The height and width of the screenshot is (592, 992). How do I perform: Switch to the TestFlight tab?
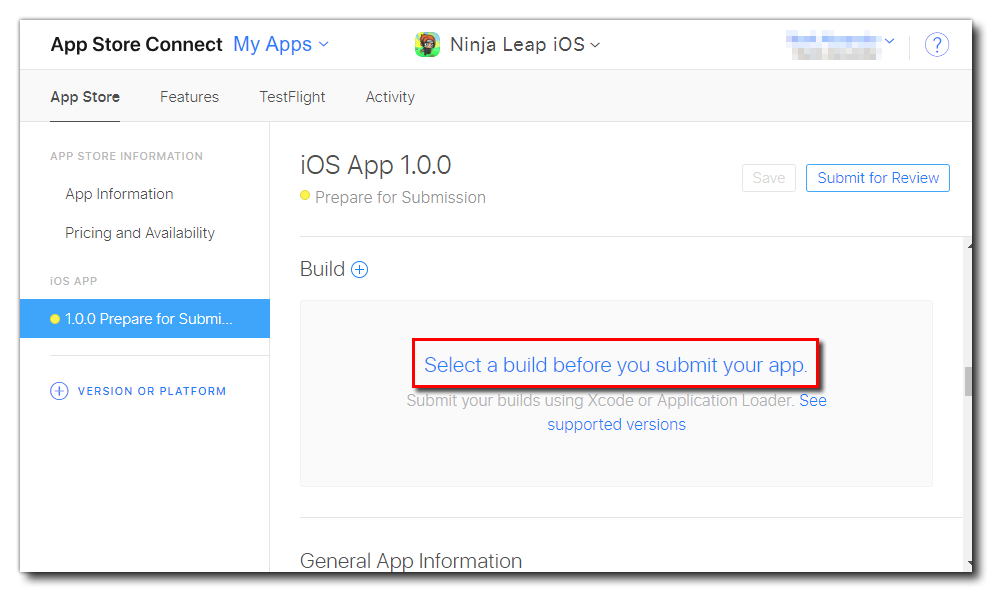click(x=292, y=97)
